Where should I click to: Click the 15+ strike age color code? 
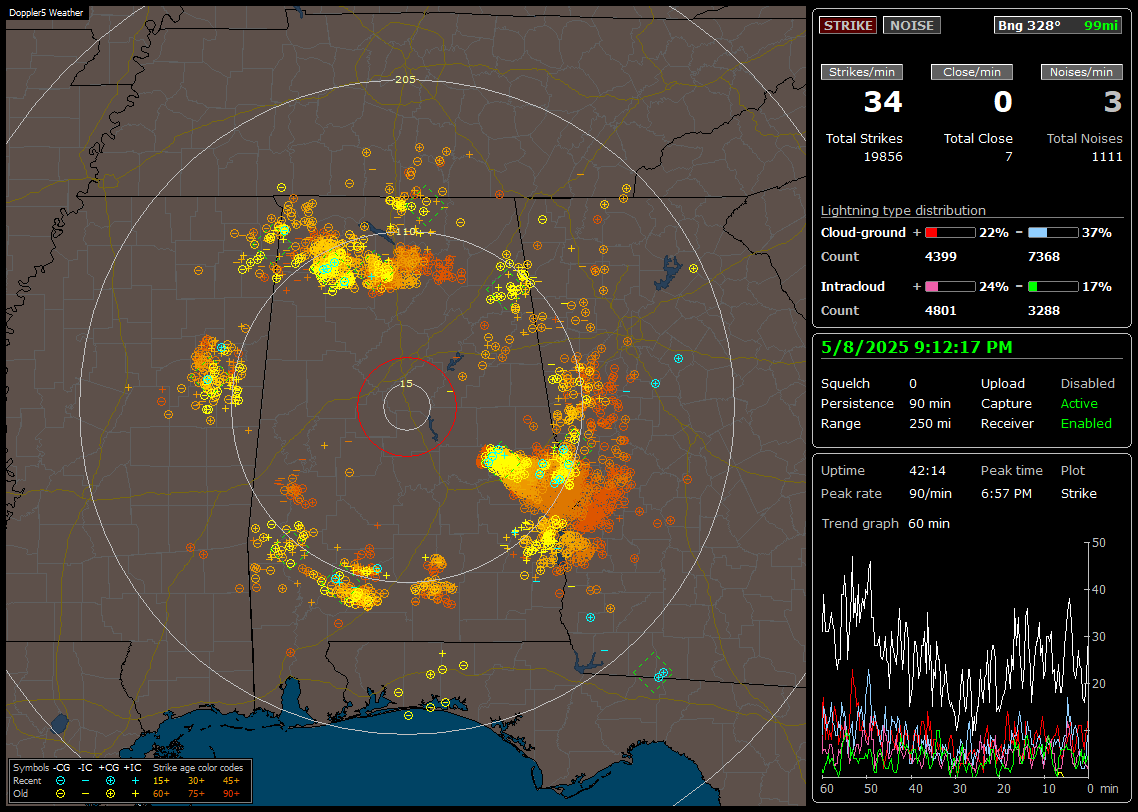161,781
